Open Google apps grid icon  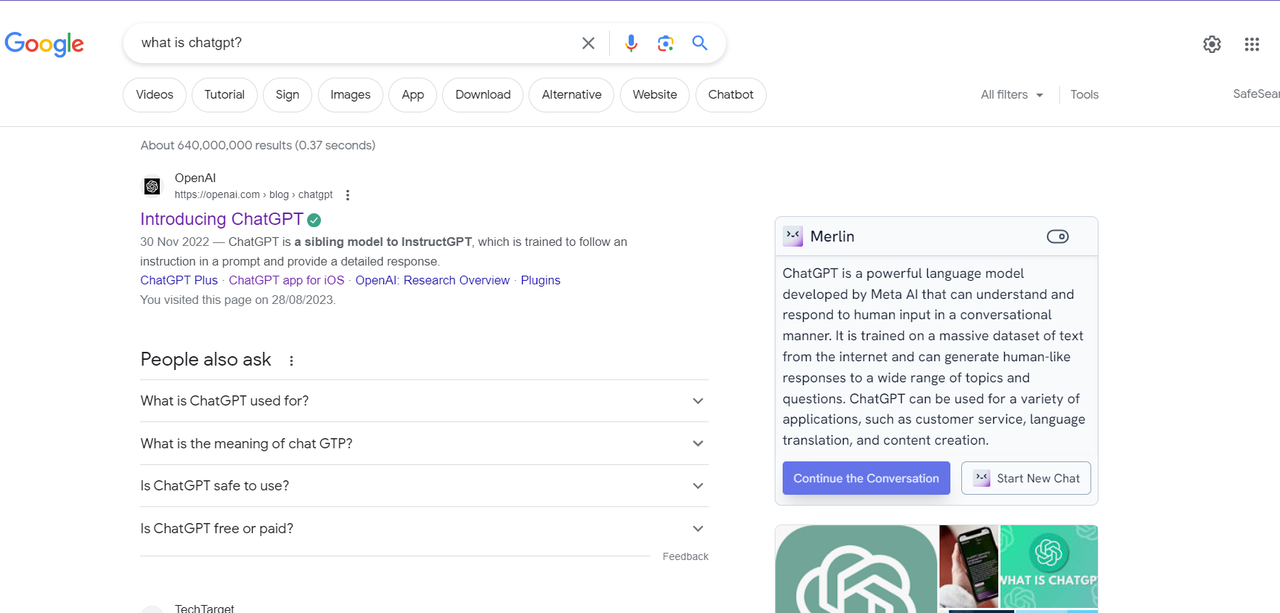[1252, 44]
